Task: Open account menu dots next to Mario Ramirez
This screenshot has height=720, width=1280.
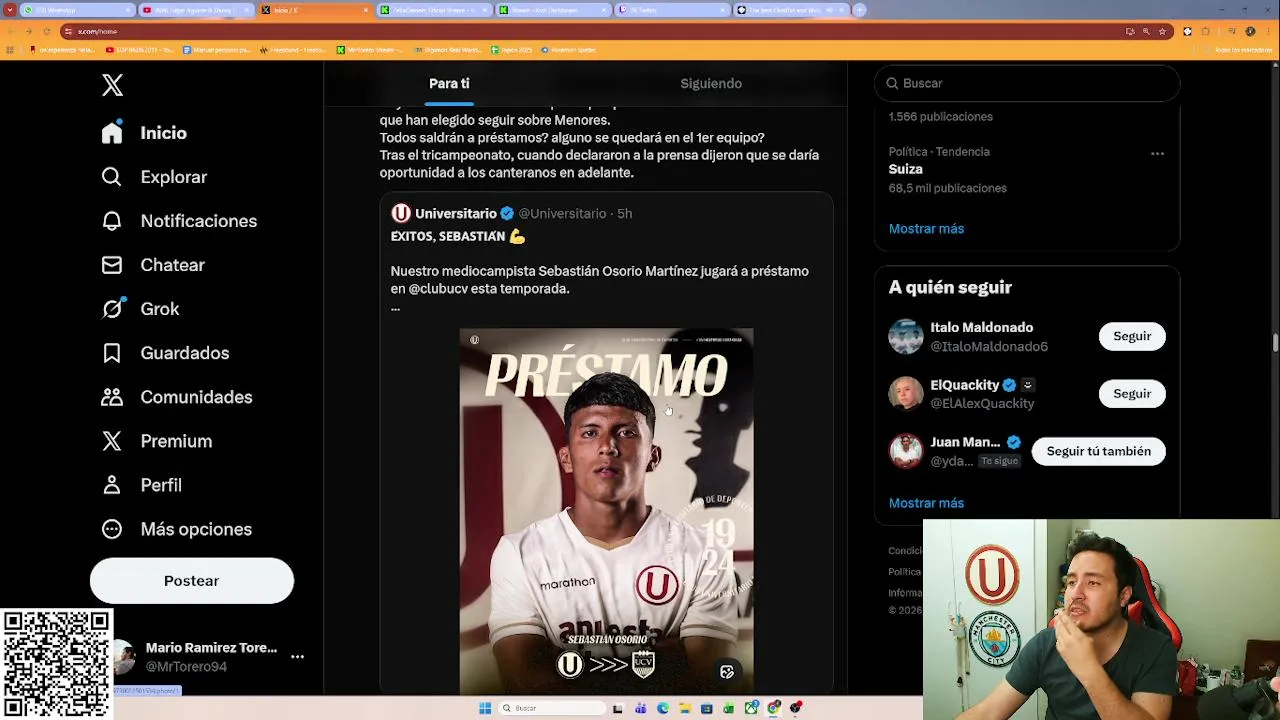Action: pos(297,657)
